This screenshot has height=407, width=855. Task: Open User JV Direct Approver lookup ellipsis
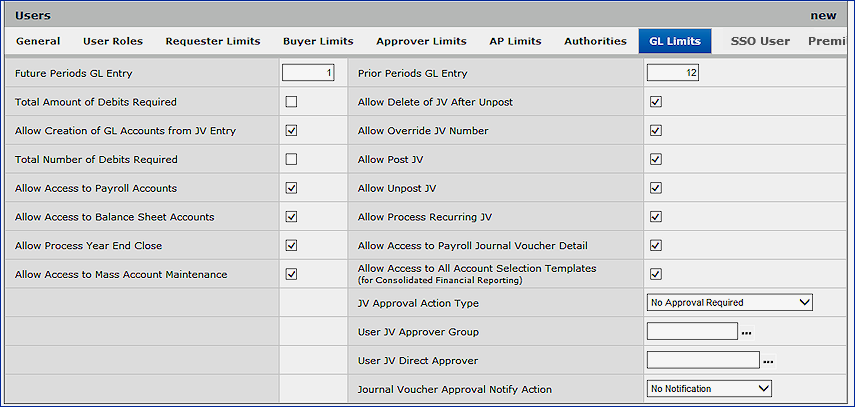tap(768, 362)
